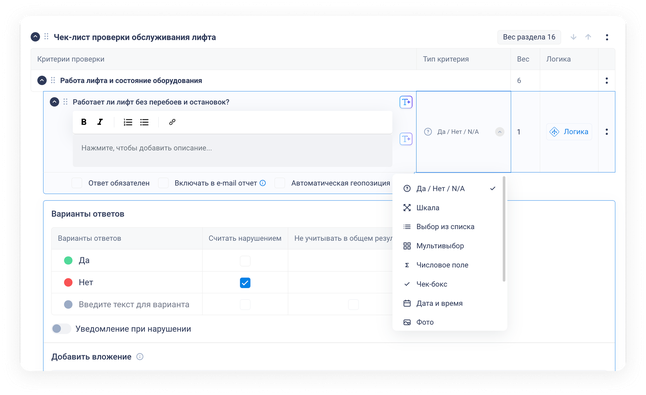This screenshot has height=395, width=646.
Task: Select 'Шкала' in the type list
Action: (449, 208)
